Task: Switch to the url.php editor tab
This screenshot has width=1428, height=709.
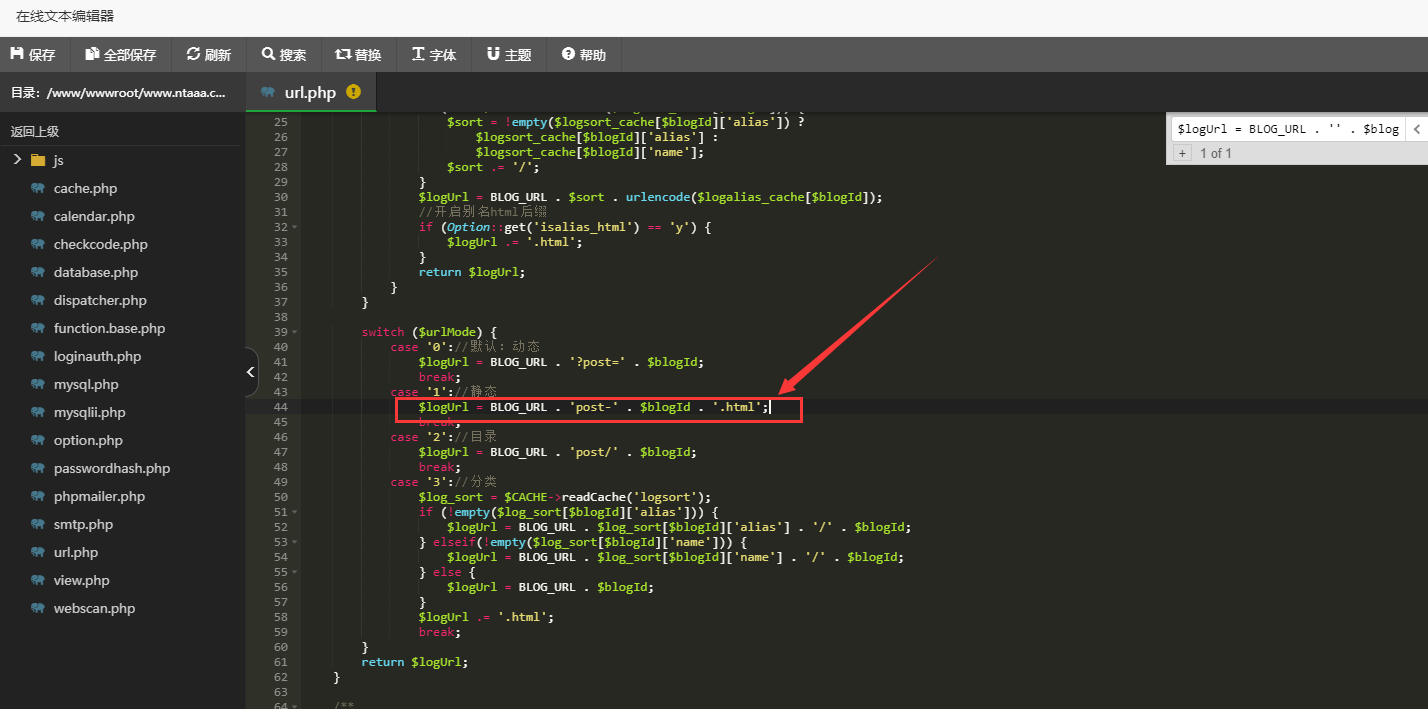Action: tap(310, 93)
